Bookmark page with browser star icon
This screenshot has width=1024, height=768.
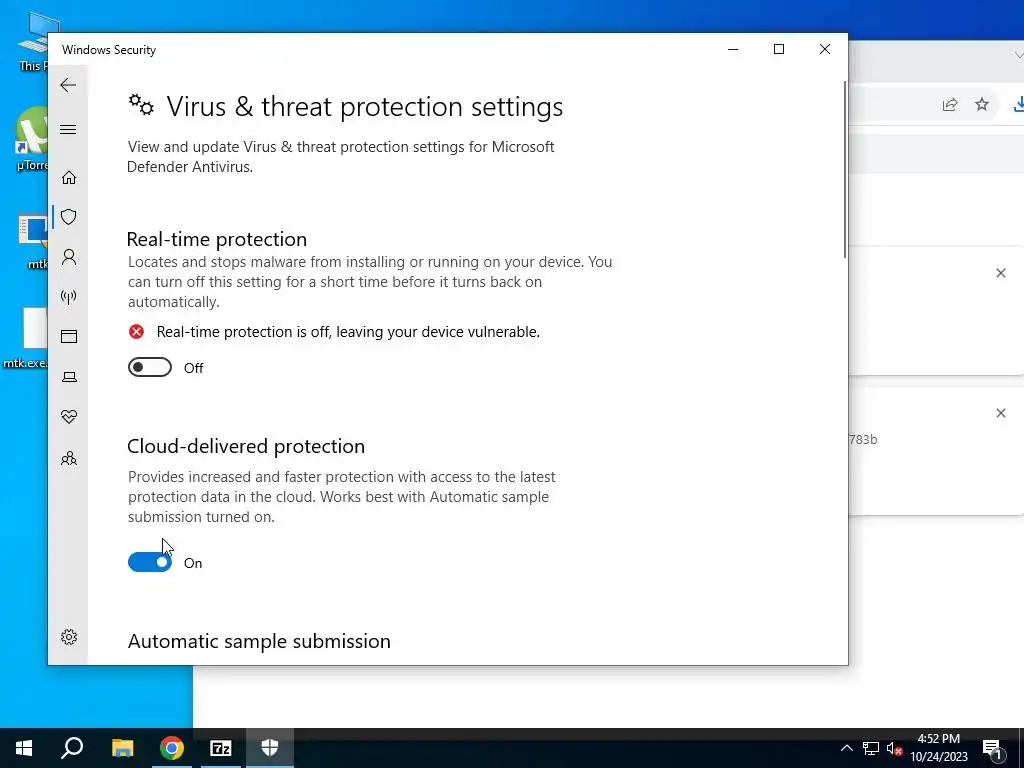coord(982,104)
